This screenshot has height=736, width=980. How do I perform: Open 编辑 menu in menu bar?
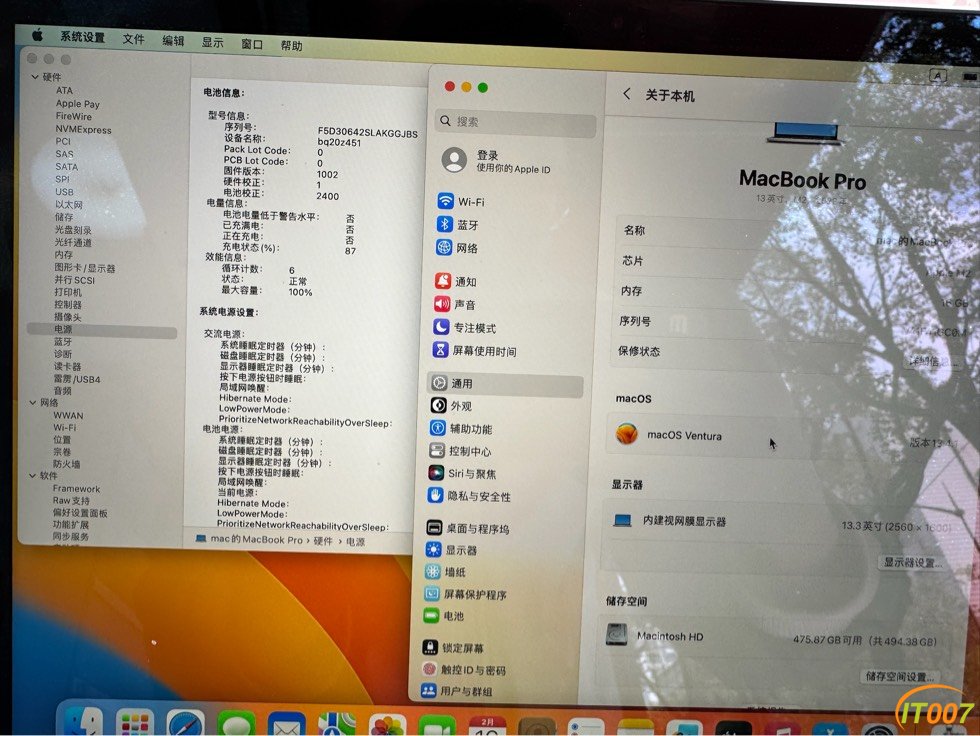click(173, 41)
